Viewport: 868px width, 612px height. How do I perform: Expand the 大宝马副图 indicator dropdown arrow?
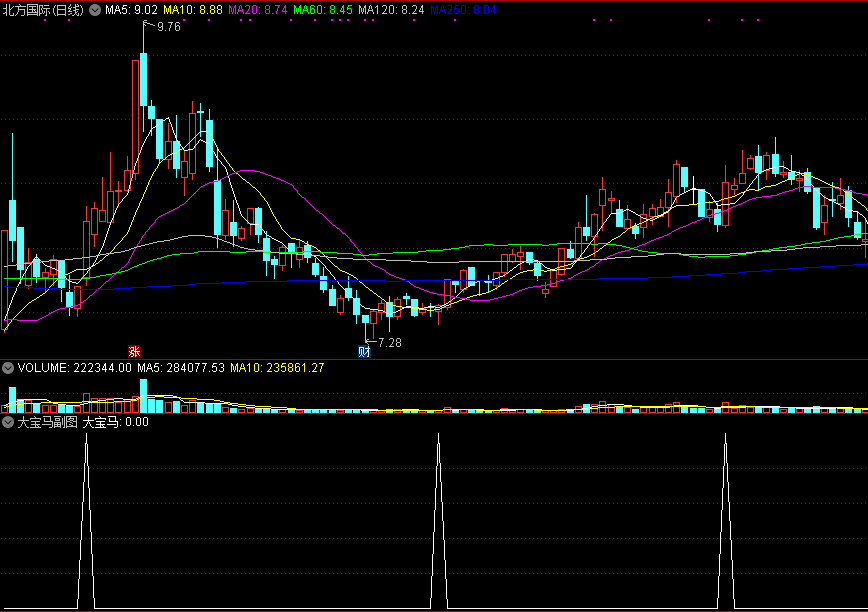(8, 422)
